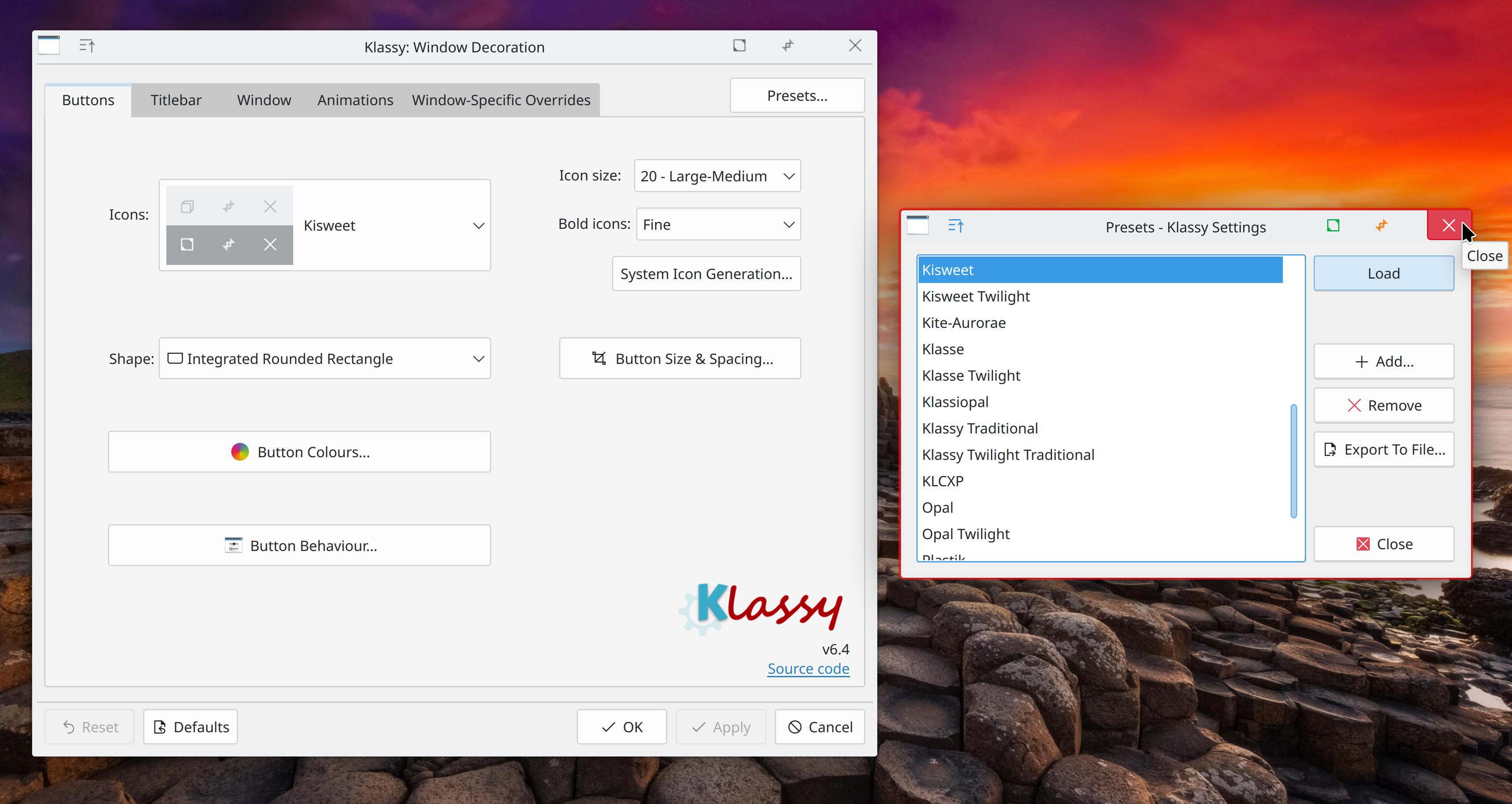
Task: Open Button Size & Spacing... dialog
Action: pos(680,359)
